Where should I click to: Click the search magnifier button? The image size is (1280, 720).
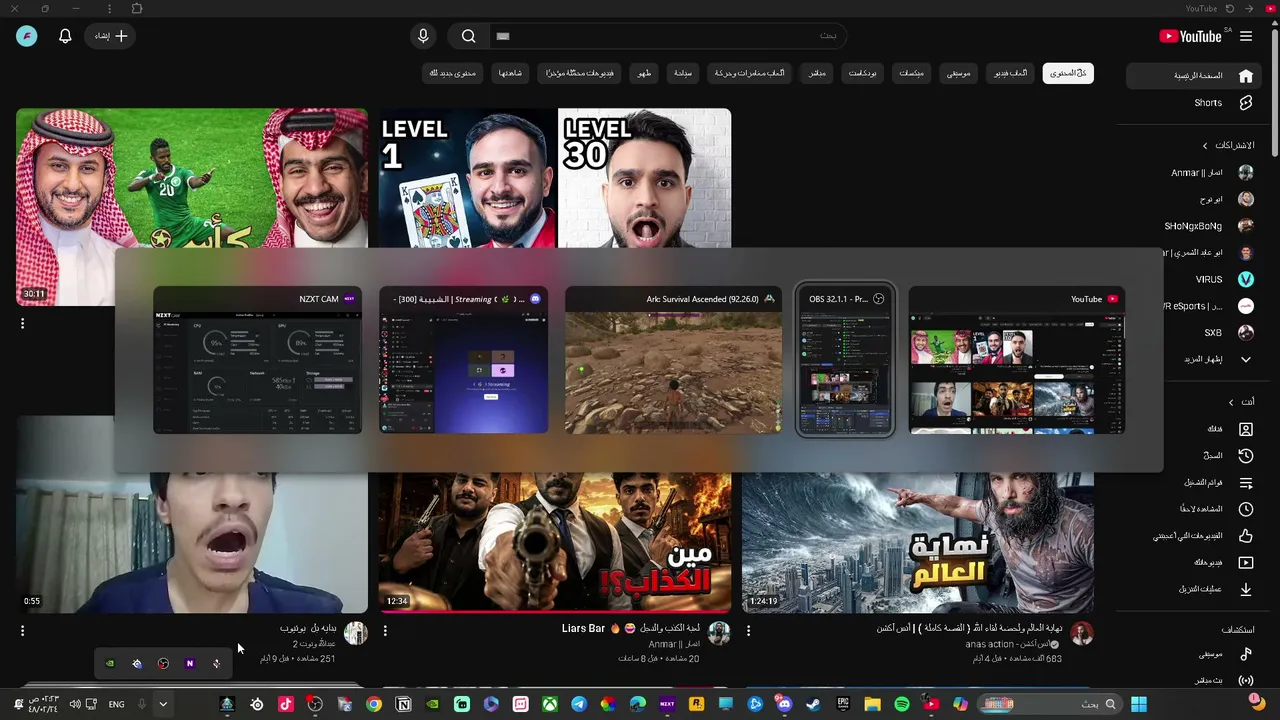point(468,36)
